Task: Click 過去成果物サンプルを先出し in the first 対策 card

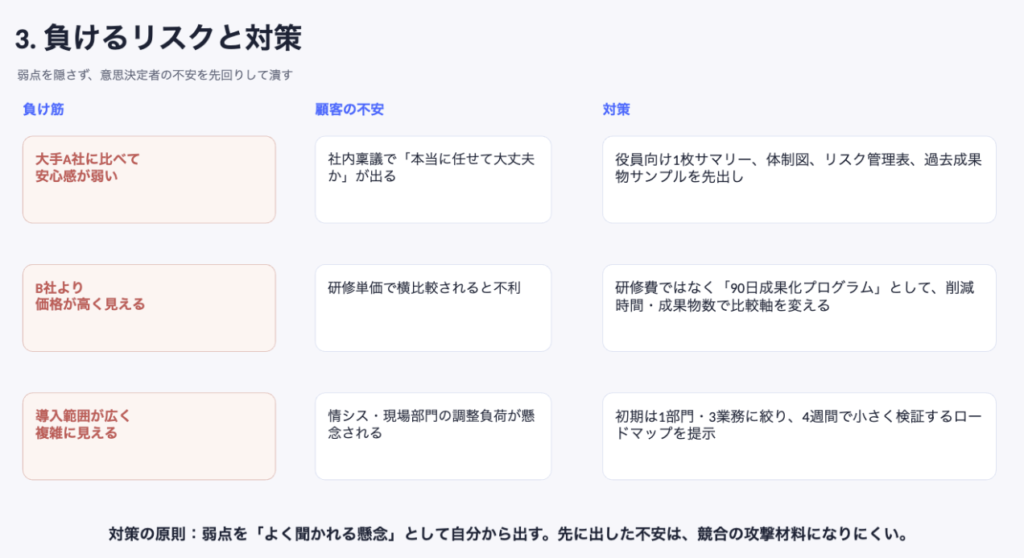Action: (676, 177)
